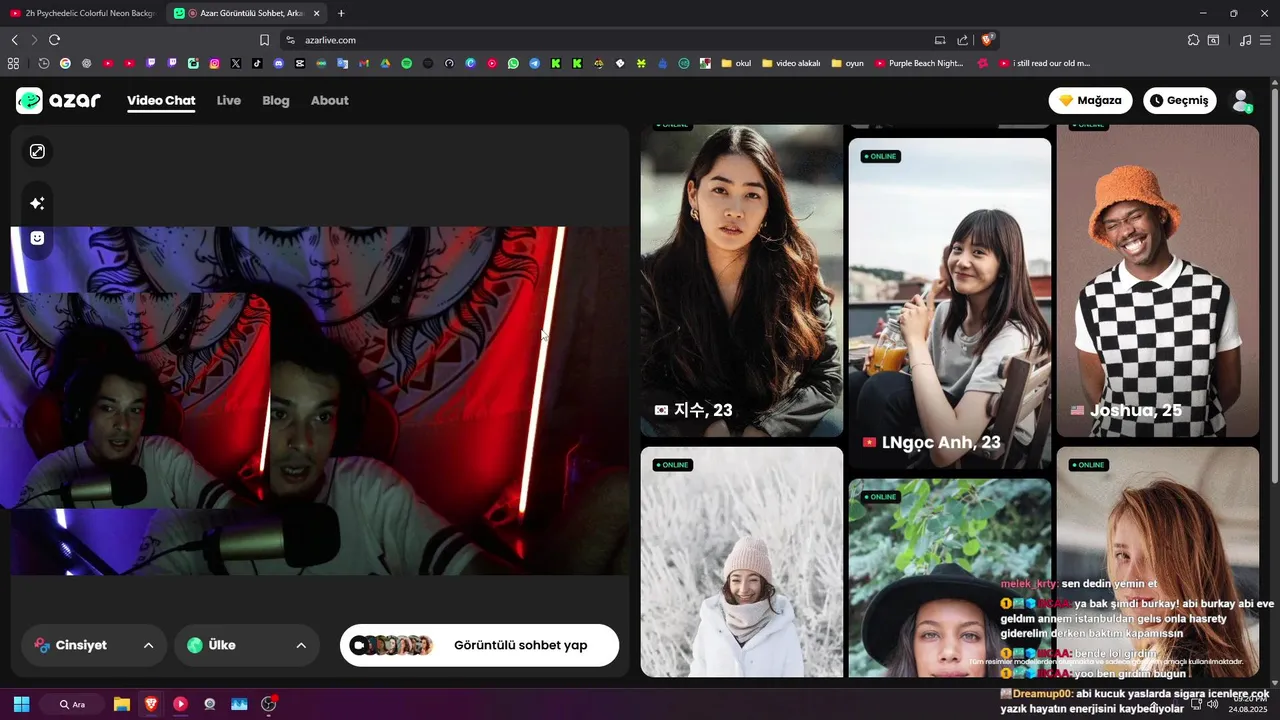The width and height of the screenshot is (1280, 720).
Task: Open a new browser tab
Action: click(341, 13)
